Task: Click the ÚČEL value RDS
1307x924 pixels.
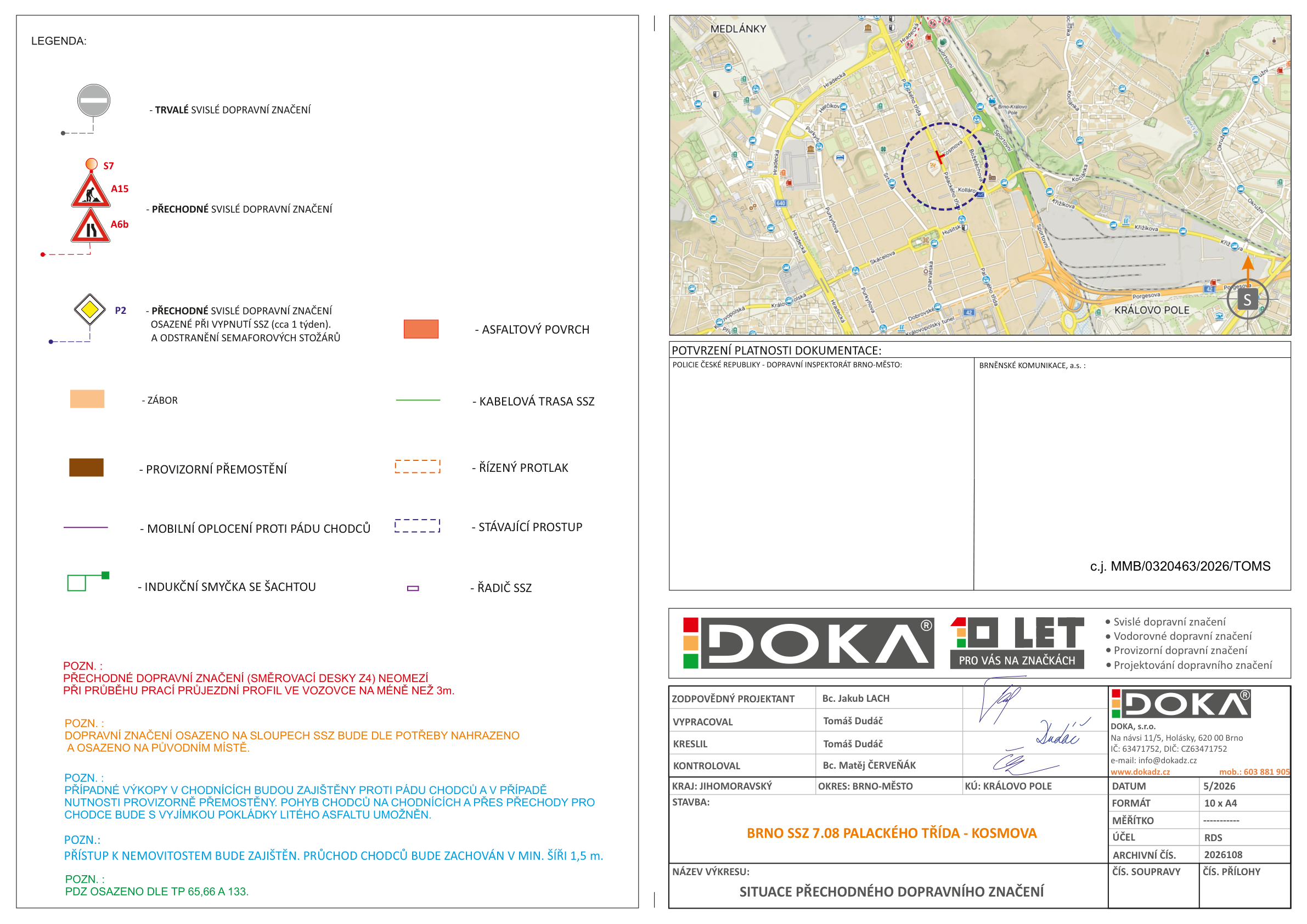Action: (x=1213, y=837)
